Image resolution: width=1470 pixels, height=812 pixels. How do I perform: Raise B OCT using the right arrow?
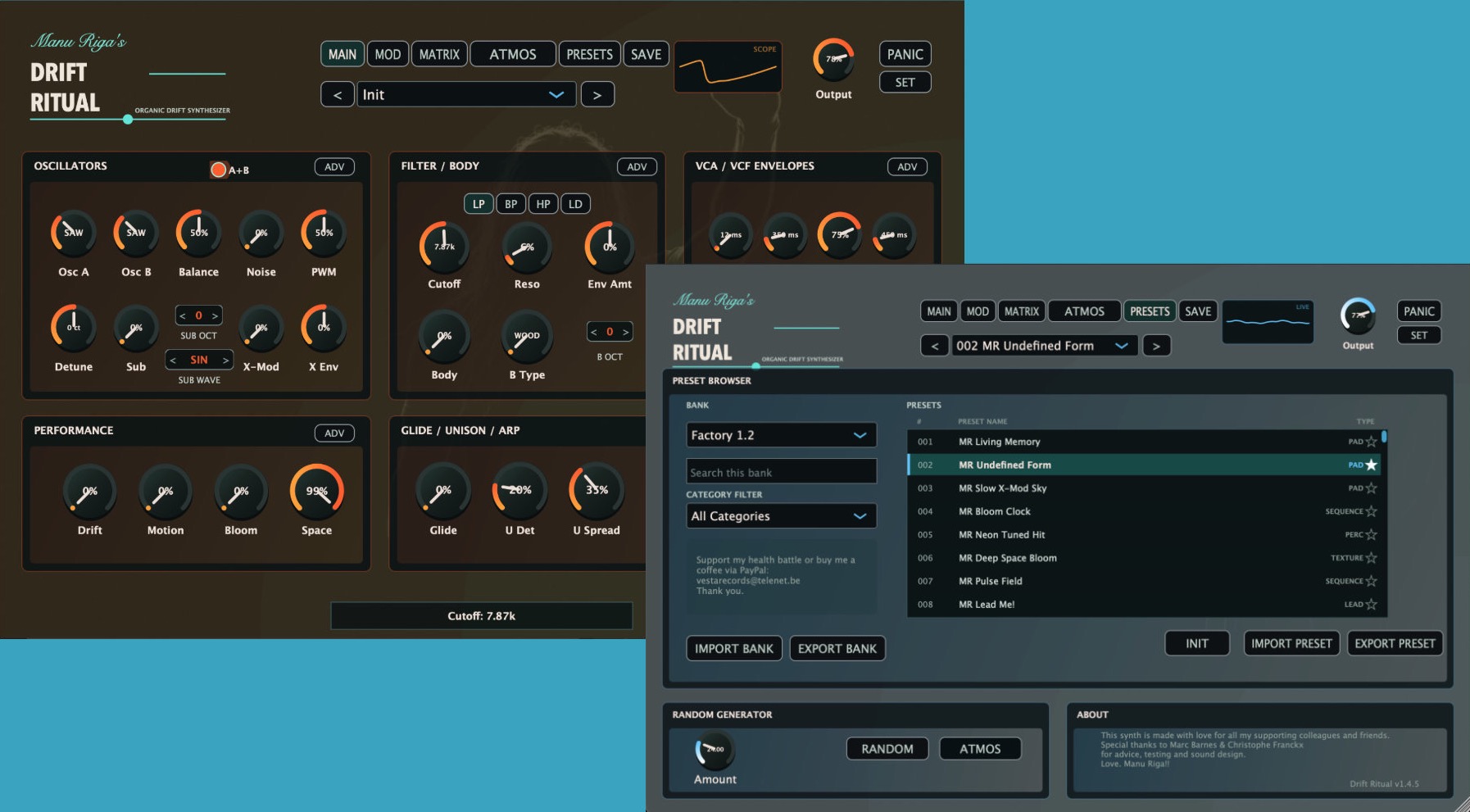click(625, 332)
